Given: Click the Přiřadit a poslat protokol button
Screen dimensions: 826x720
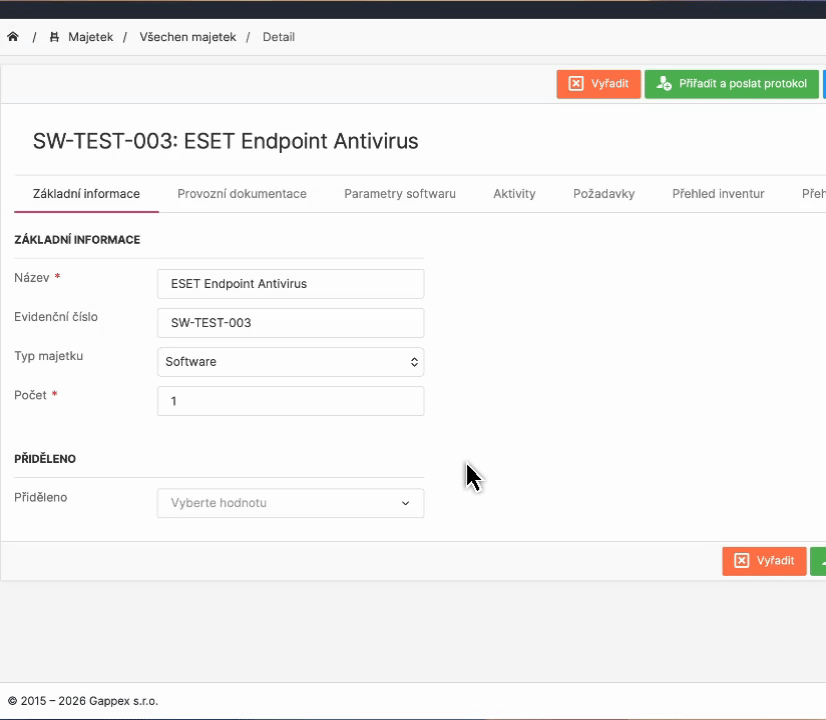Looking at the screenshot, I should tap(731, 84).
